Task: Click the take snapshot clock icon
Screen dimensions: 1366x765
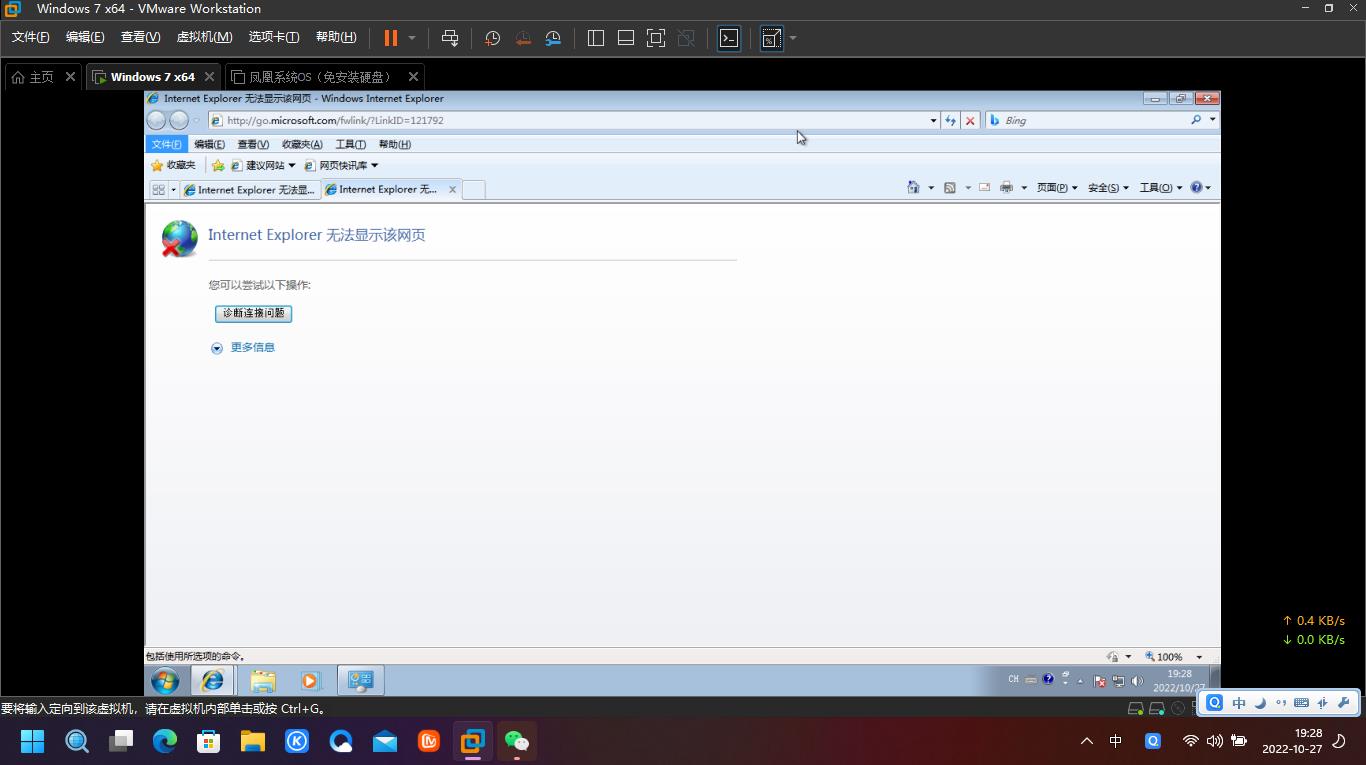Action: click(492, 38)
